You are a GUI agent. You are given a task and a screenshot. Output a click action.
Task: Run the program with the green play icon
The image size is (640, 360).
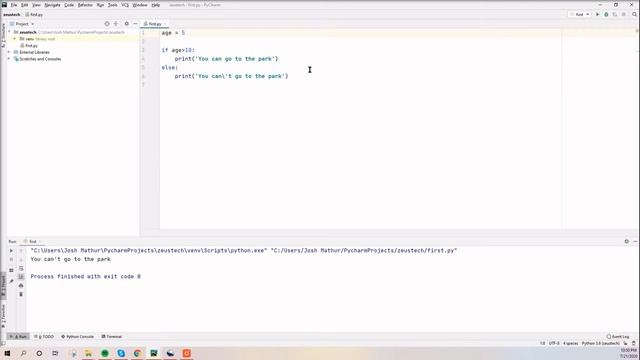598,14
